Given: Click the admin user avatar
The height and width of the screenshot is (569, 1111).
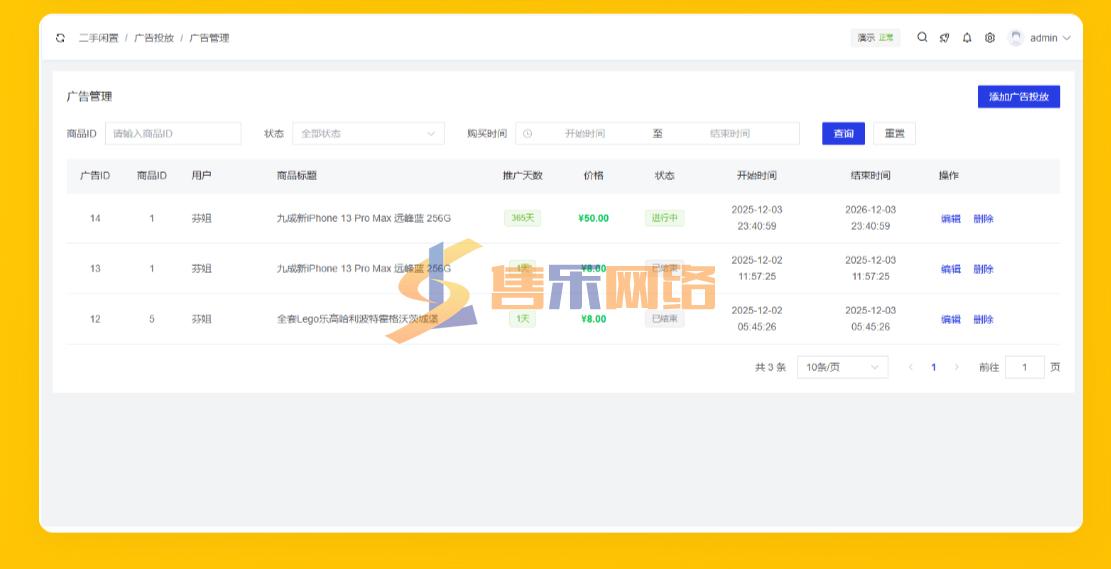Looking at the screenshot, I should 1016,38.
